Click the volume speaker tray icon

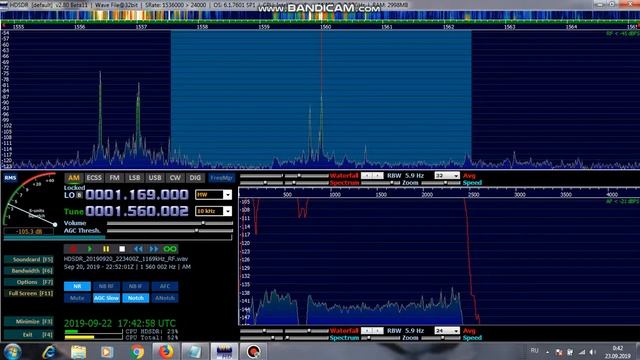tap(592, 352)
